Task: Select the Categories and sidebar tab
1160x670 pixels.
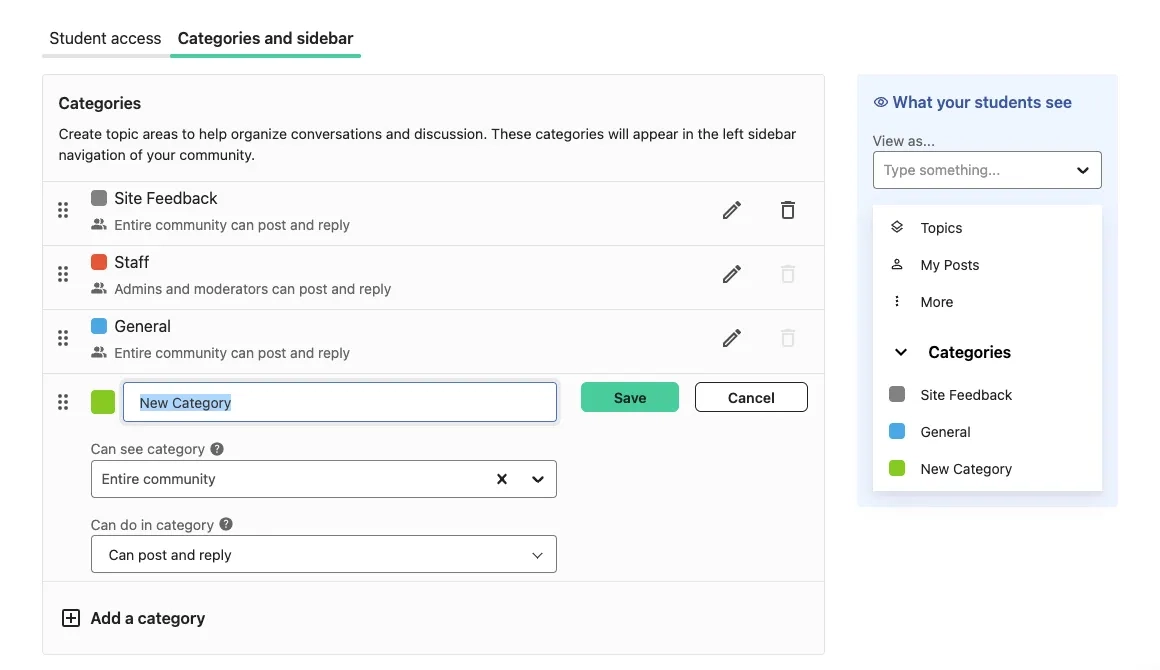Action: tap(266, 38)
